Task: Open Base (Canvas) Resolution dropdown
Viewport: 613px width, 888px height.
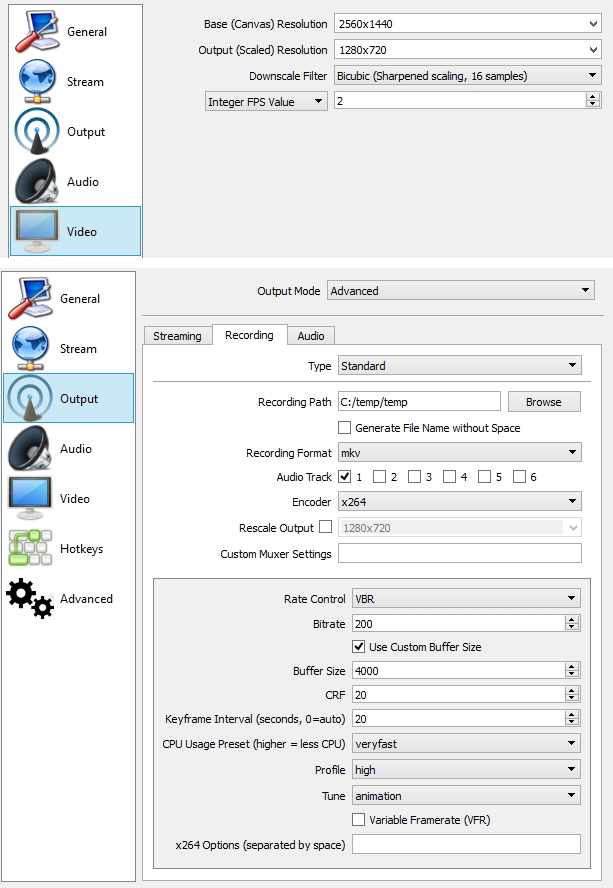Action: 467,24
